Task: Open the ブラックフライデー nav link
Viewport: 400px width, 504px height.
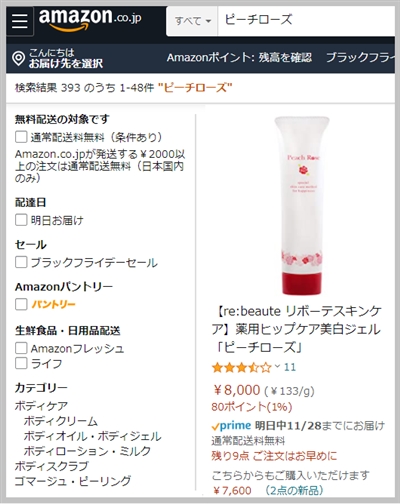Action: [361, 58]
